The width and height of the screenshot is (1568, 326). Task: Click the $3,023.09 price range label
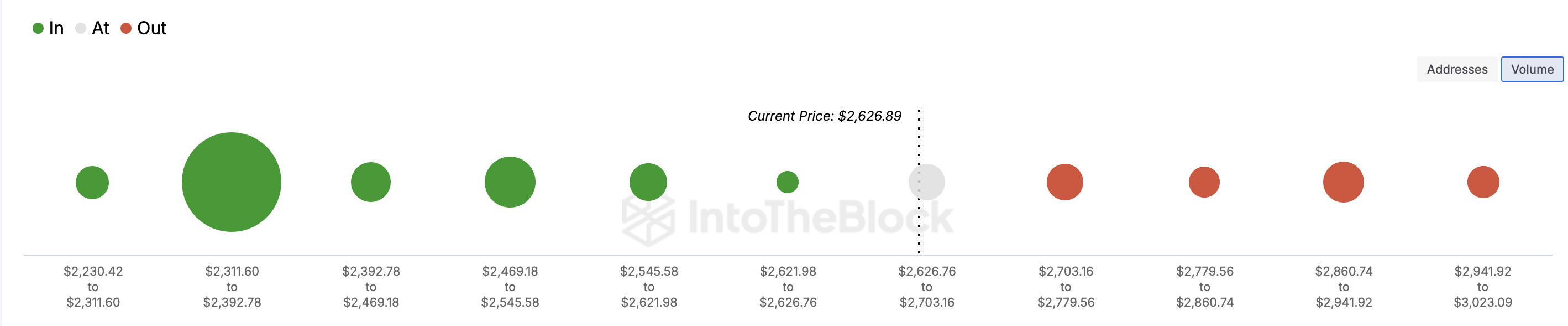point(1483,301)
